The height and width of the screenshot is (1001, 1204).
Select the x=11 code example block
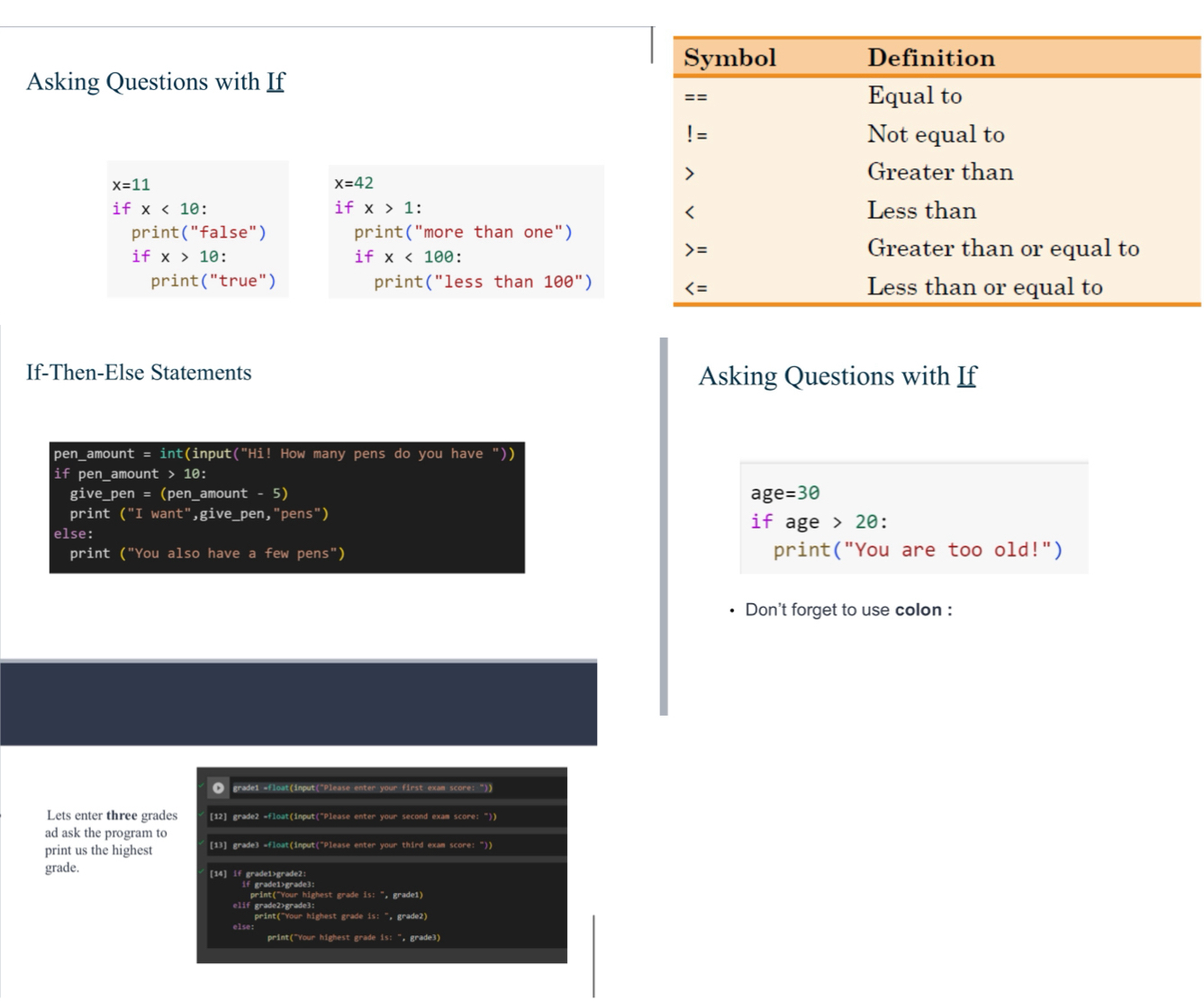(x=200, y=232)
